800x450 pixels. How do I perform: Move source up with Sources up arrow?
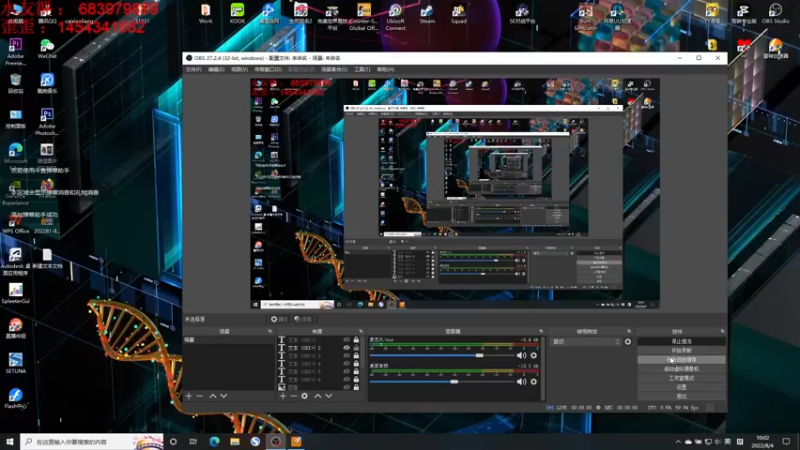click(317, 396)
